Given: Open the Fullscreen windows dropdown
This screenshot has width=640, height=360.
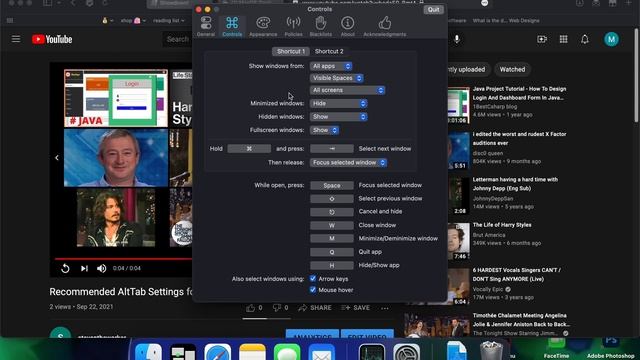Looking at the screenshot, I should tap(324, 130).
